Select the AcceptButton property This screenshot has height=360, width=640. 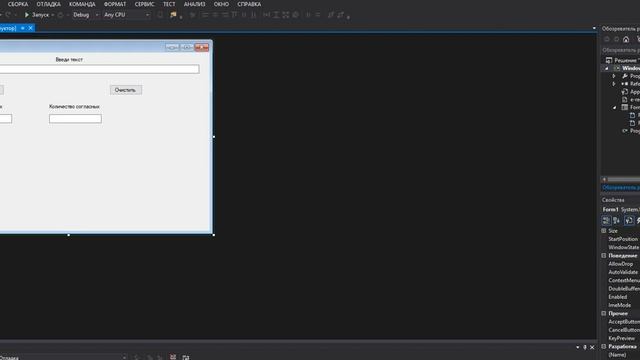tap(624, 322)
